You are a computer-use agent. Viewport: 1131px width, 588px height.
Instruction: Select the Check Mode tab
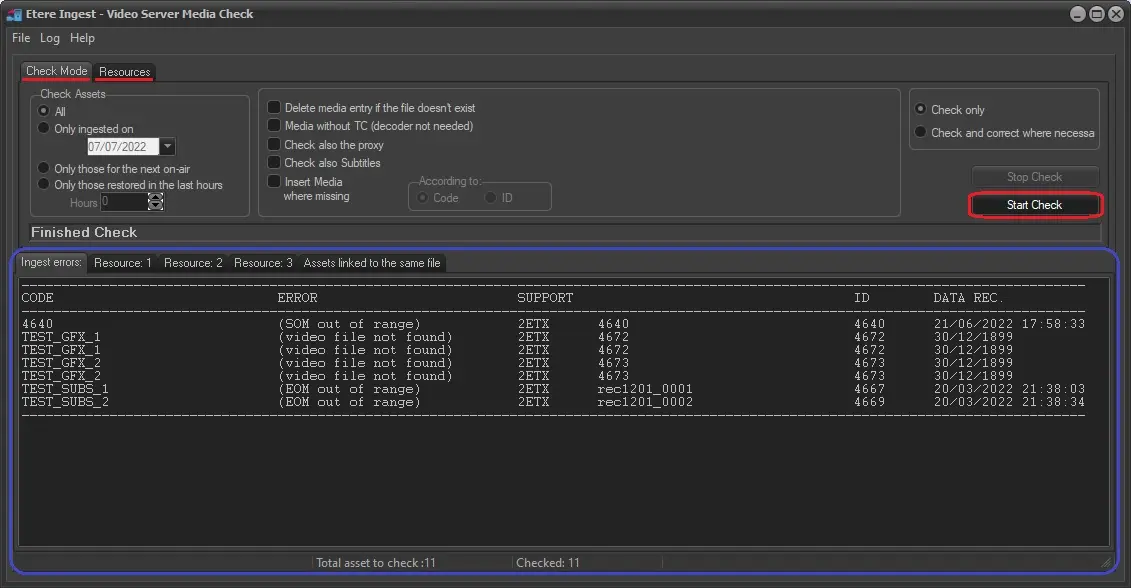coord(56,72)
